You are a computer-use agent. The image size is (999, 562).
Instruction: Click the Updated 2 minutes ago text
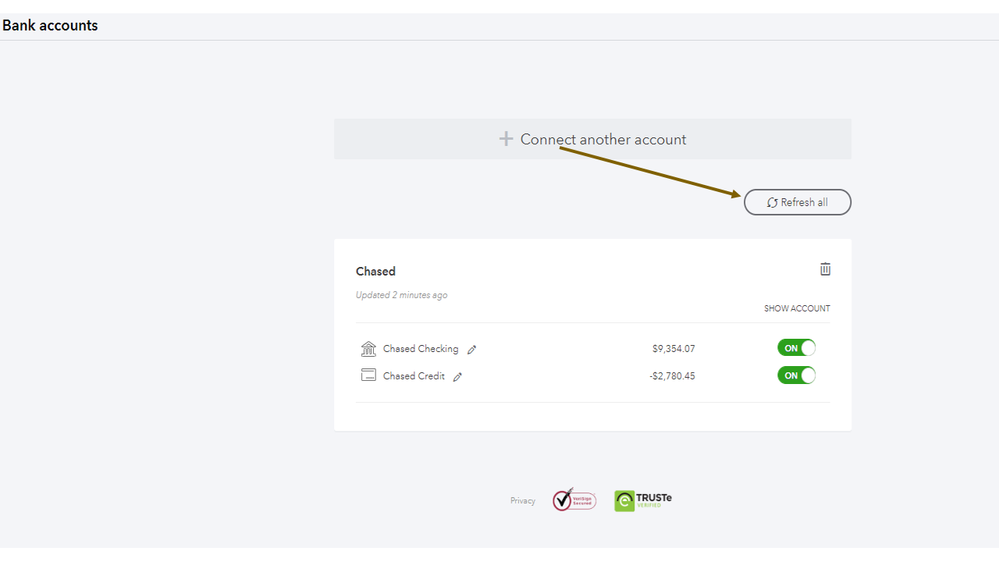tap(401, 296)
